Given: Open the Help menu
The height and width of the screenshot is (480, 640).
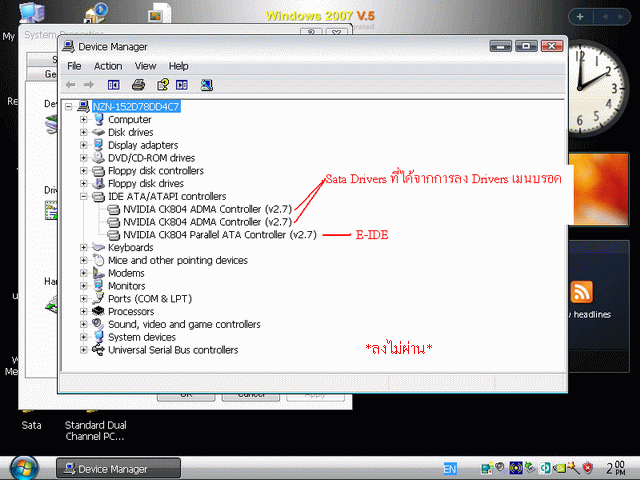Looking at the screenshot, I should click(x=178, y=66).
